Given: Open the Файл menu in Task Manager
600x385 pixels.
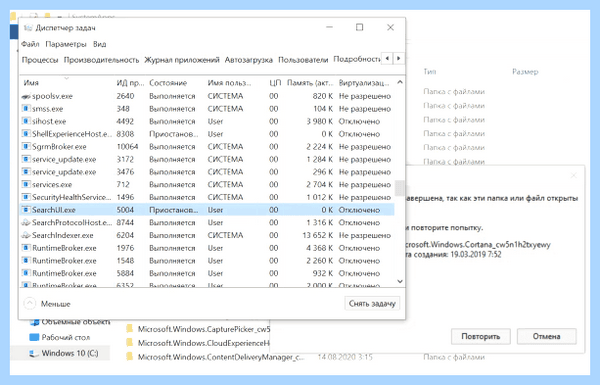Looking at the screenshot, I should click(x=30, y=44).
